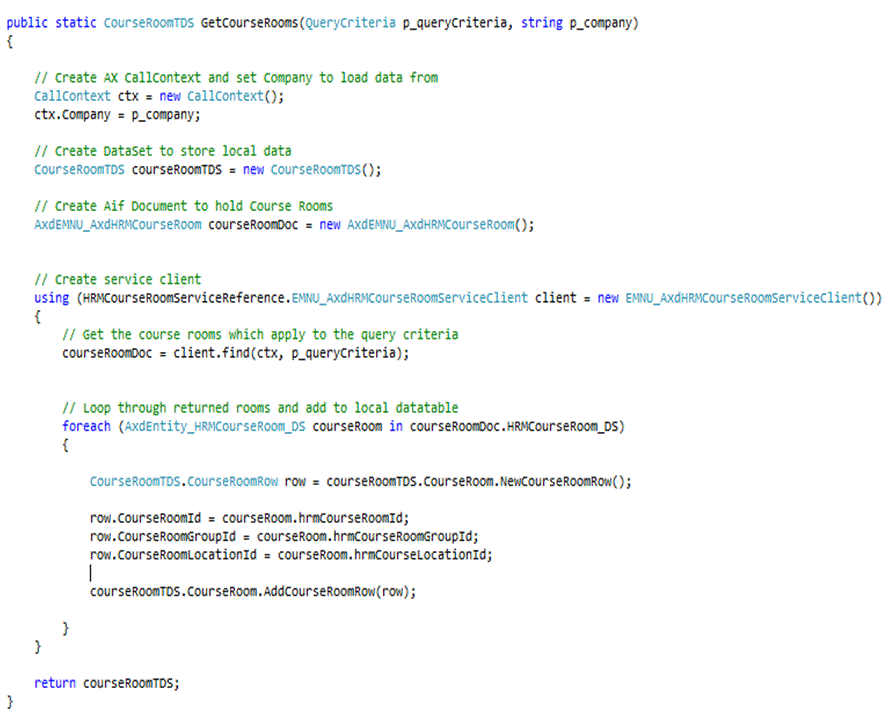Click AxdEntity_HRMCourseRoom_DS type in foreach
The width and height of the screenshot is (889, 713).
coord(215,426)
